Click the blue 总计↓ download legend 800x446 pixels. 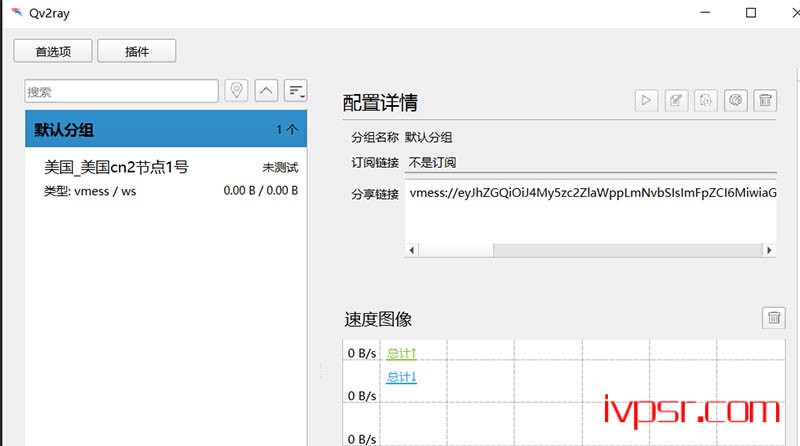pyautogui.click(x=402, y=377)
